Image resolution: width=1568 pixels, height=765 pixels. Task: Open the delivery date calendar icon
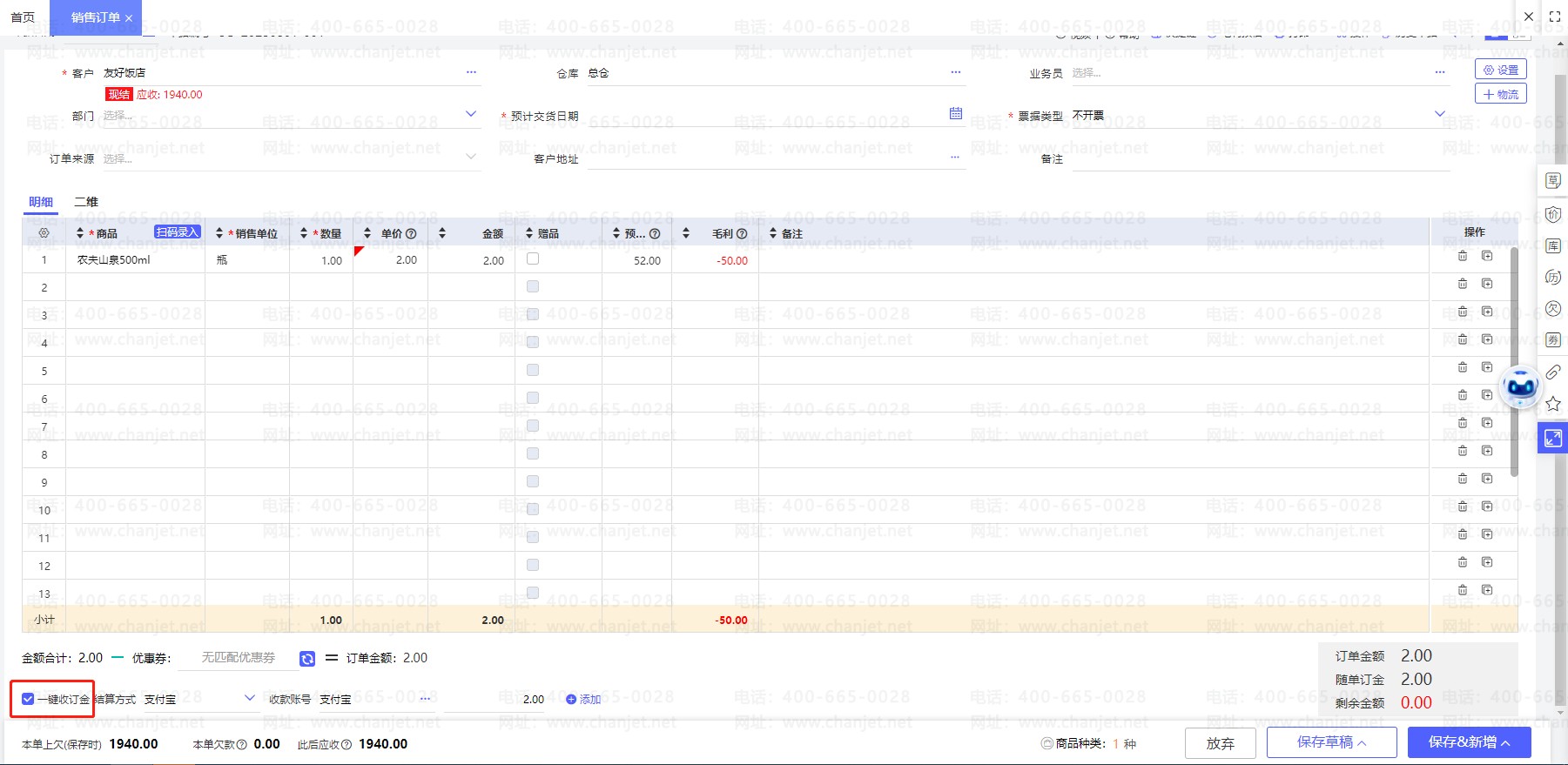pos(956,113)
